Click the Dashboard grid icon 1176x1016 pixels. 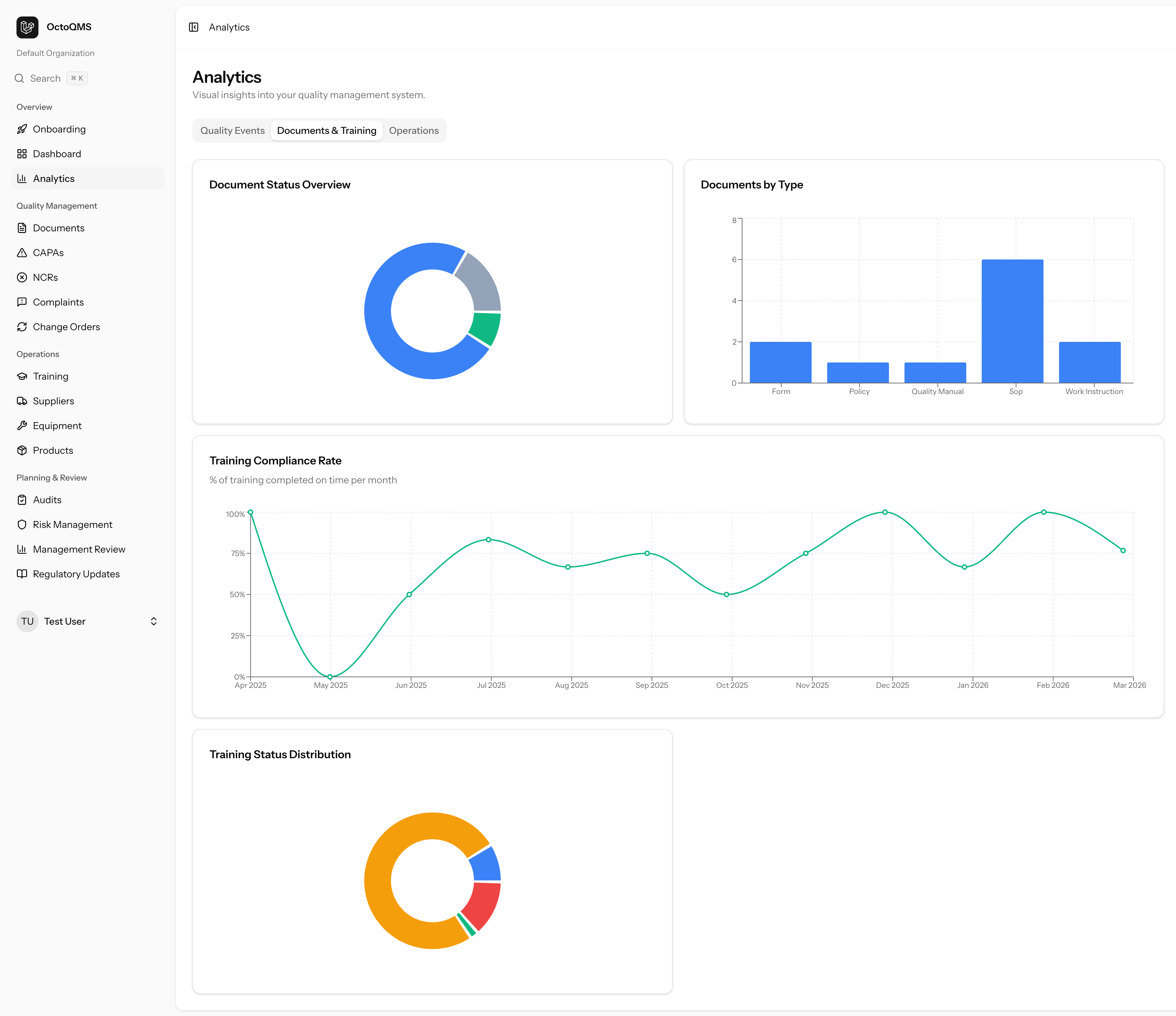pos(22,154)
